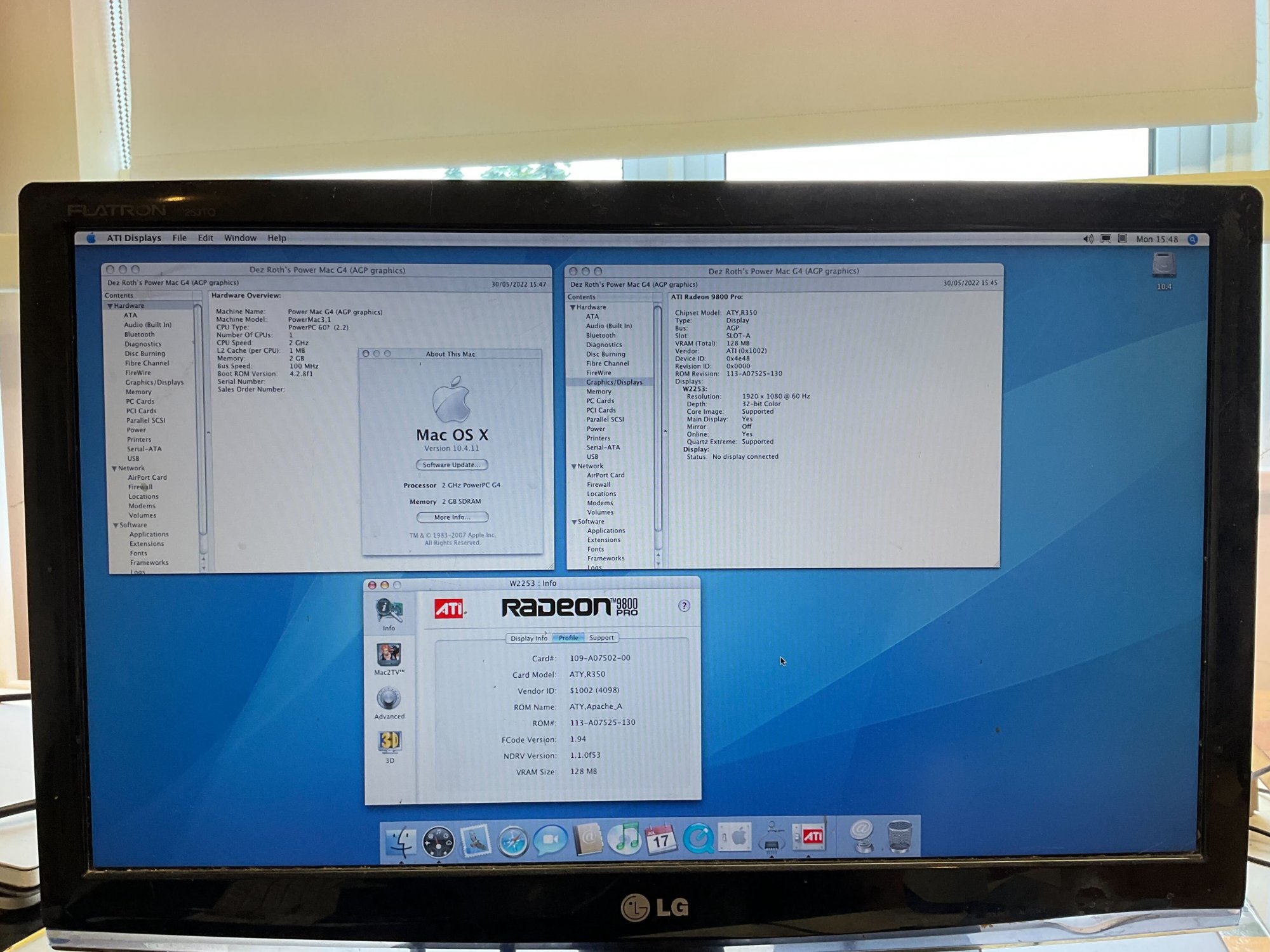
Task: Open System Preferences from the Dock
Action: [735, 838]
